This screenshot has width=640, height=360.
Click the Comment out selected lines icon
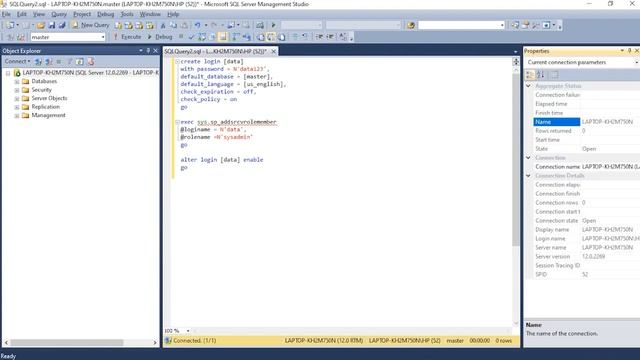click(295, 37)
